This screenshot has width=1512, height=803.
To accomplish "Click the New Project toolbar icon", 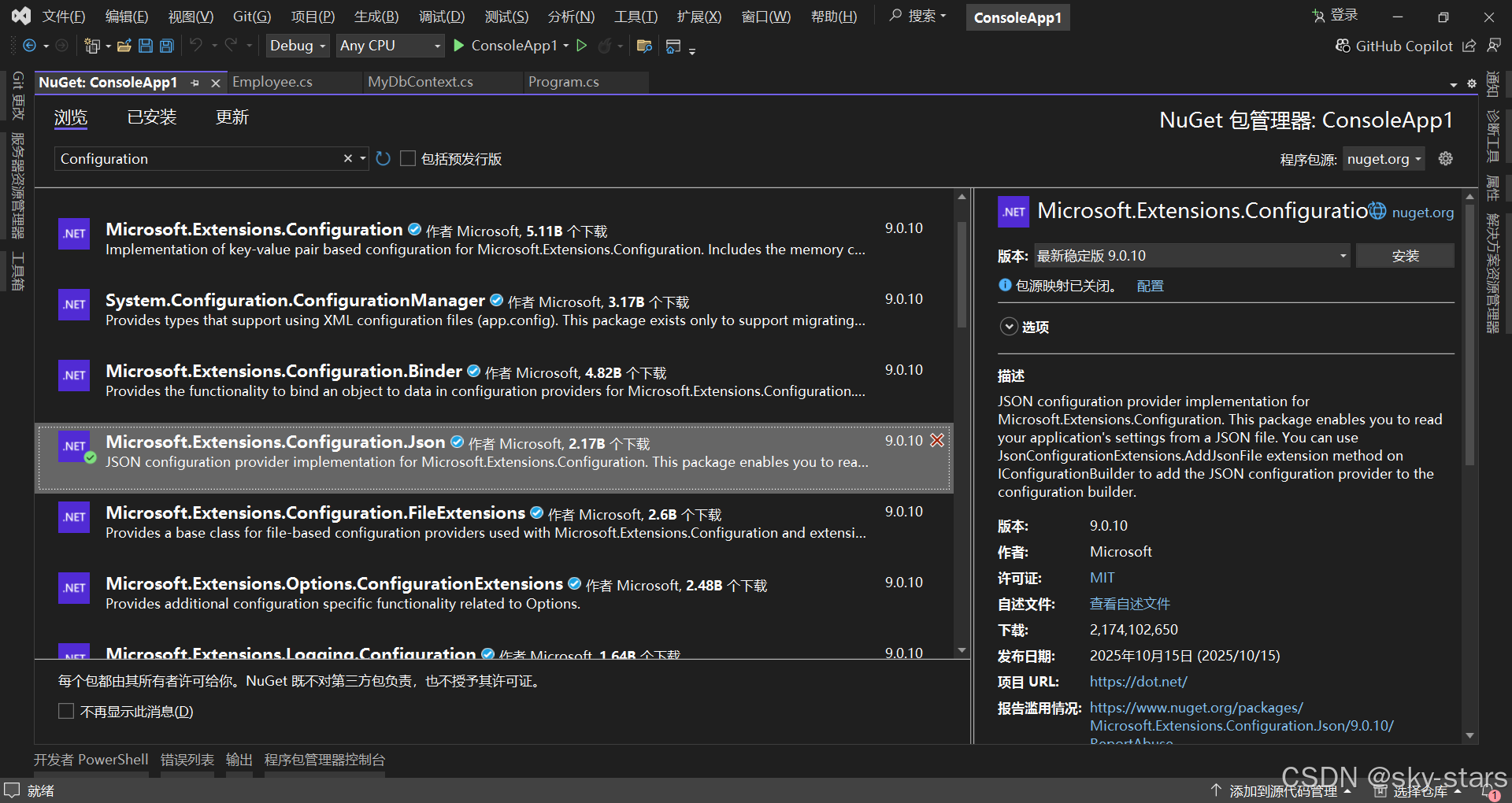I will point(92,46).
